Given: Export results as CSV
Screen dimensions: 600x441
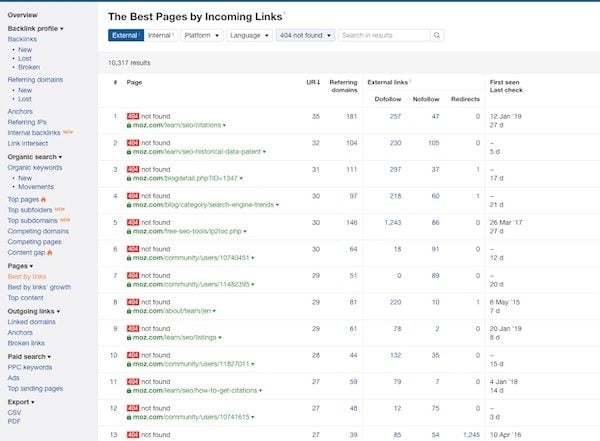Looking at the screenshot, I should point(15,411).
